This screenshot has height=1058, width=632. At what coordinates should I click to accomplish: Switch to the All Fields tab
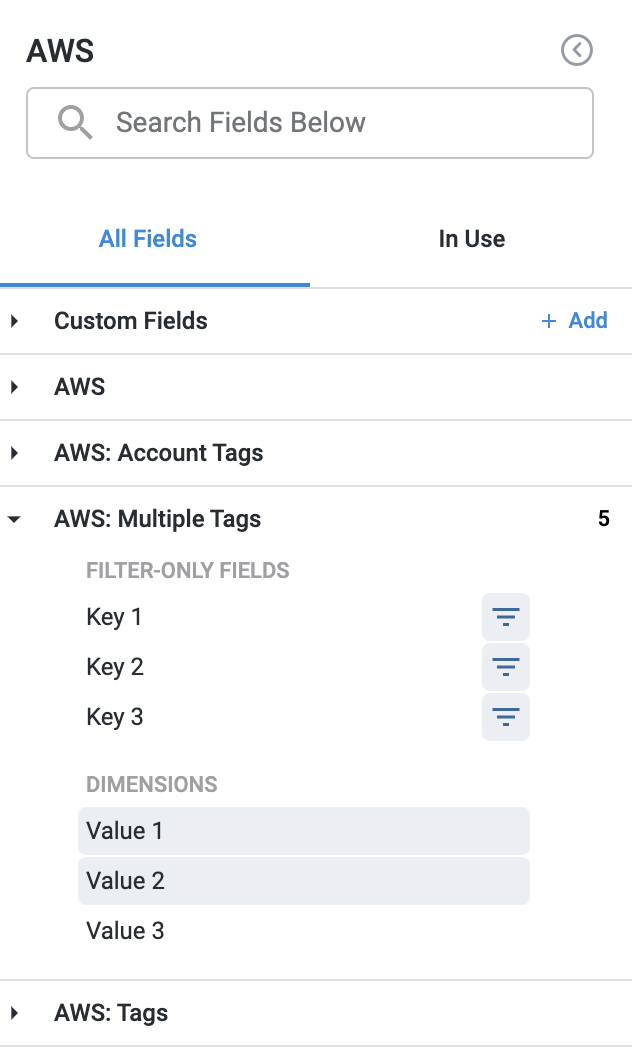click(x=148, y=239)
